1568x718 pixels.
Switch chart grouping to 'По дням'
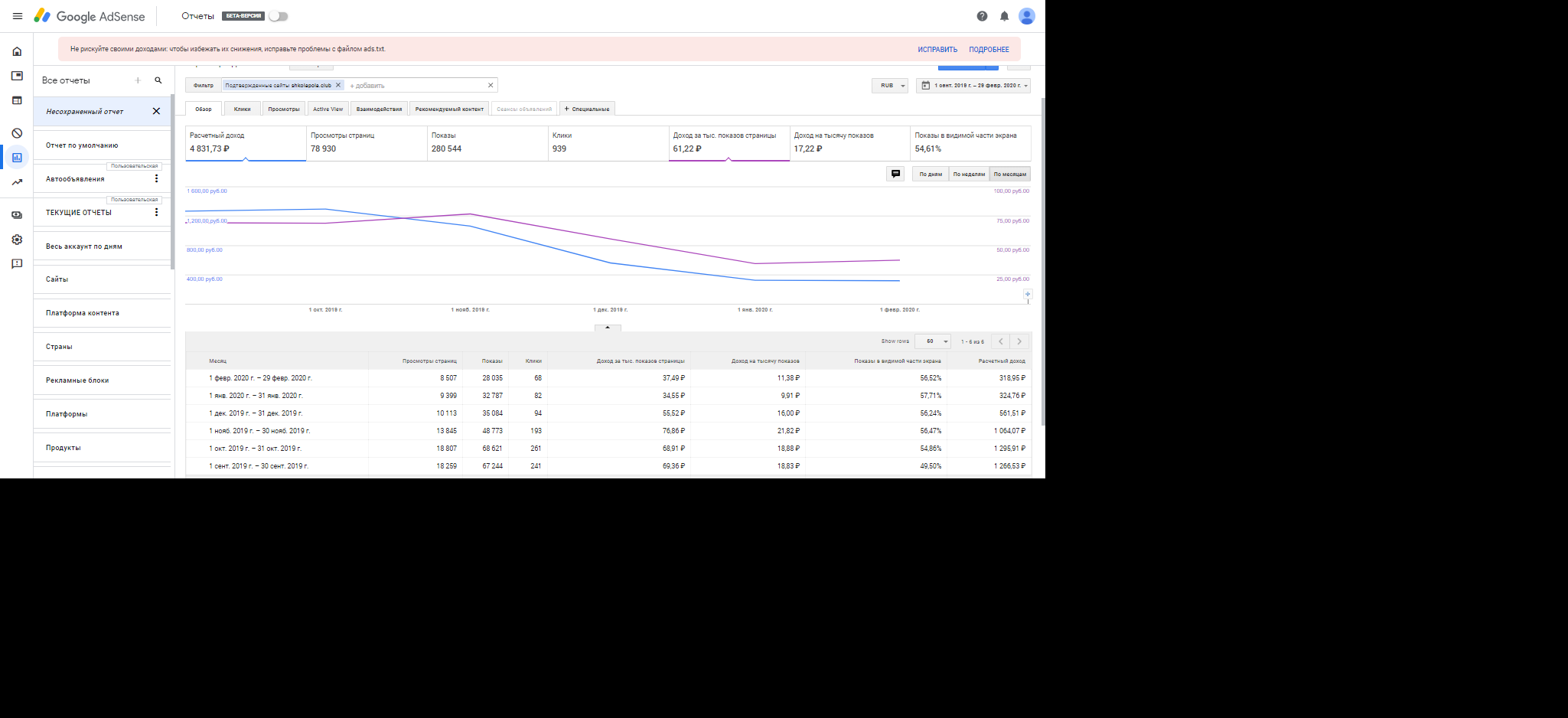[931, 175]
